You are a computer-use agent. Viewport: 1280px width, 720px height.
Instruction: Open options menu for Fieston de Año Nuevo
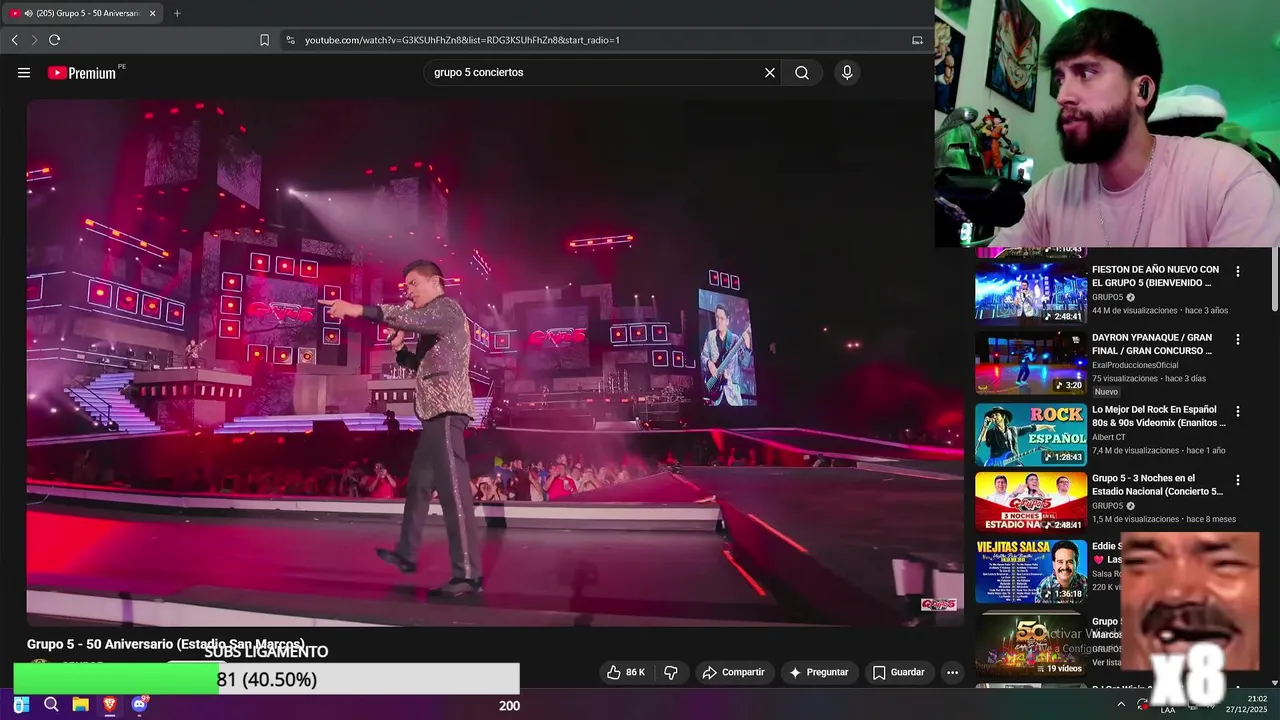[1238, 271]
